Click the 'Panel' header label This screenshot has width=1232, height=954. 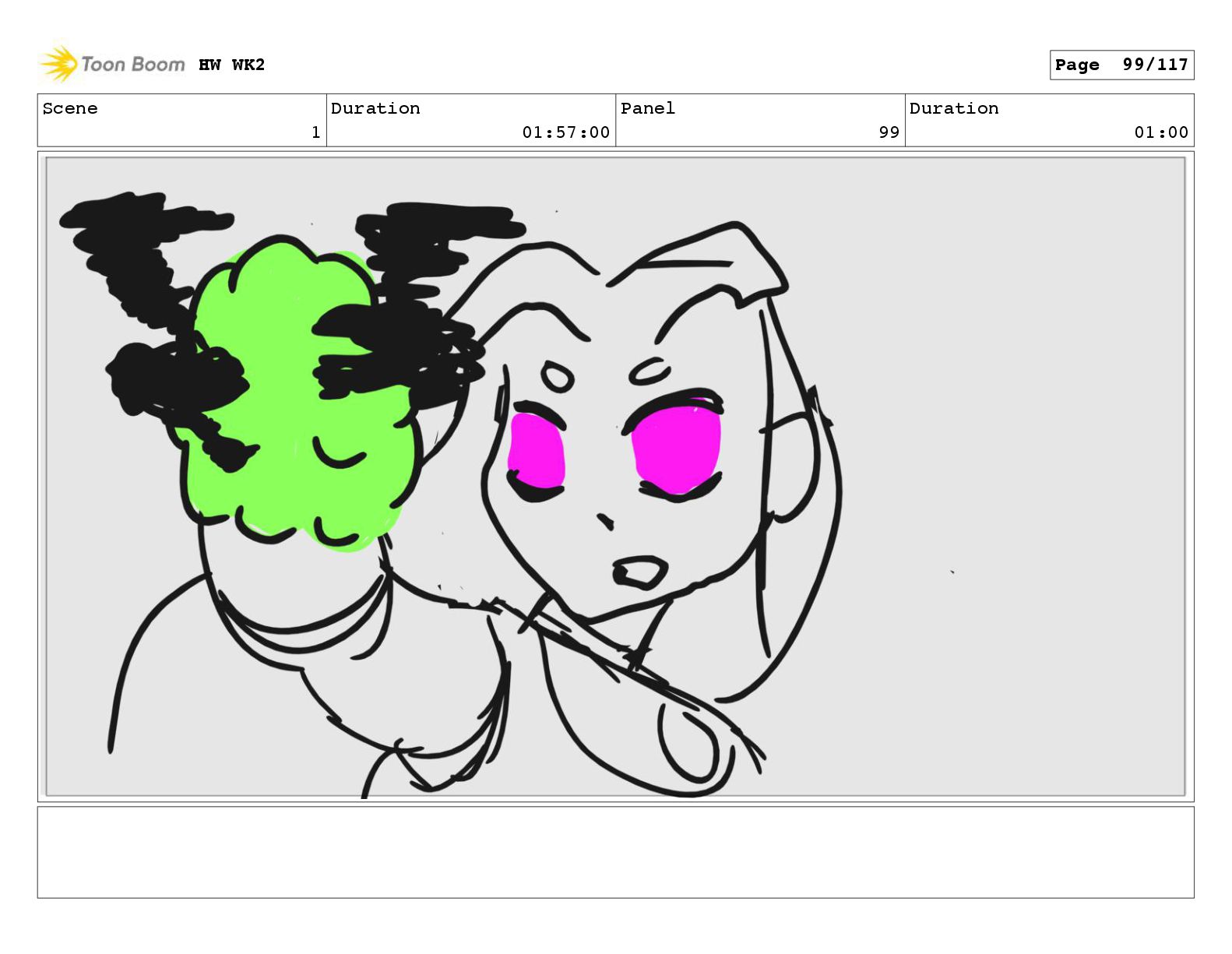tap(648, 108)
